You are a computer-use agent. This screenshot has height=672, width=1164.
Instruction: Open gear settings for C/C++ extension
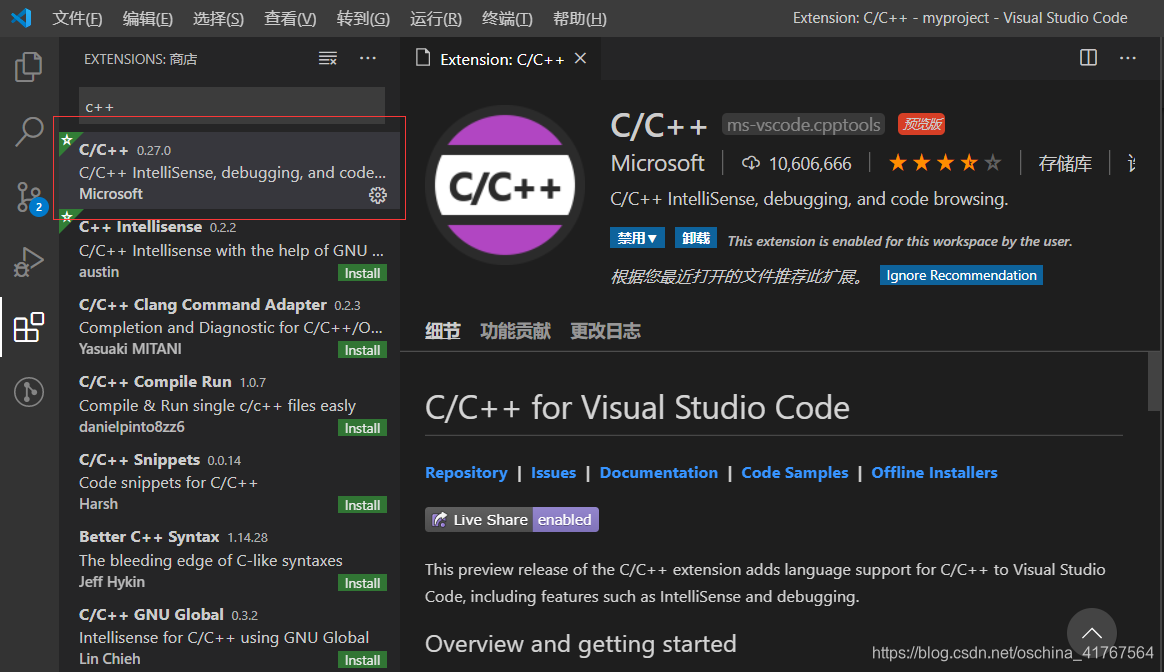pos(378,195)
